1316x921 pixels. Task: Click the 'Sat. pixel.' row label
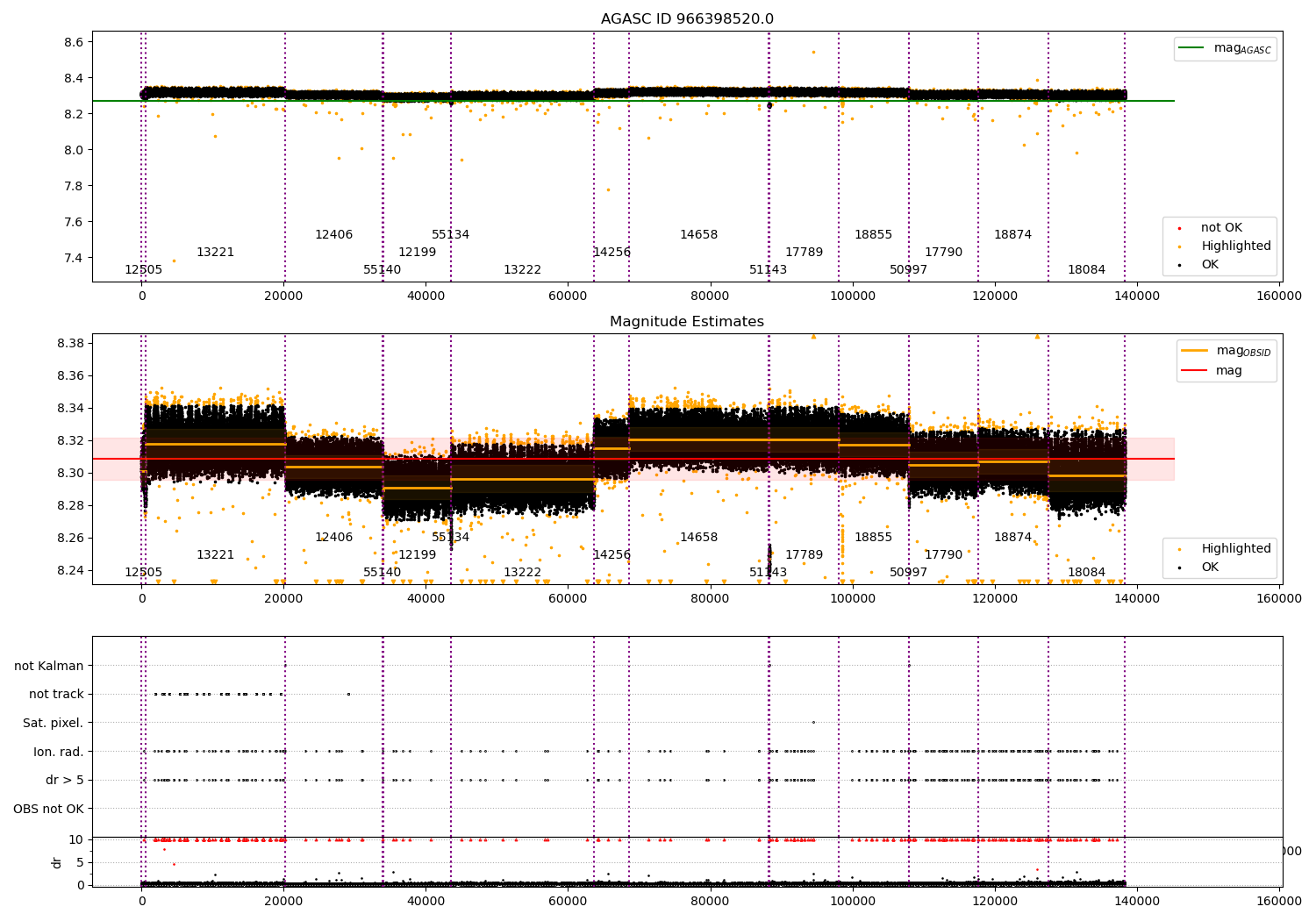pos(54,723)
